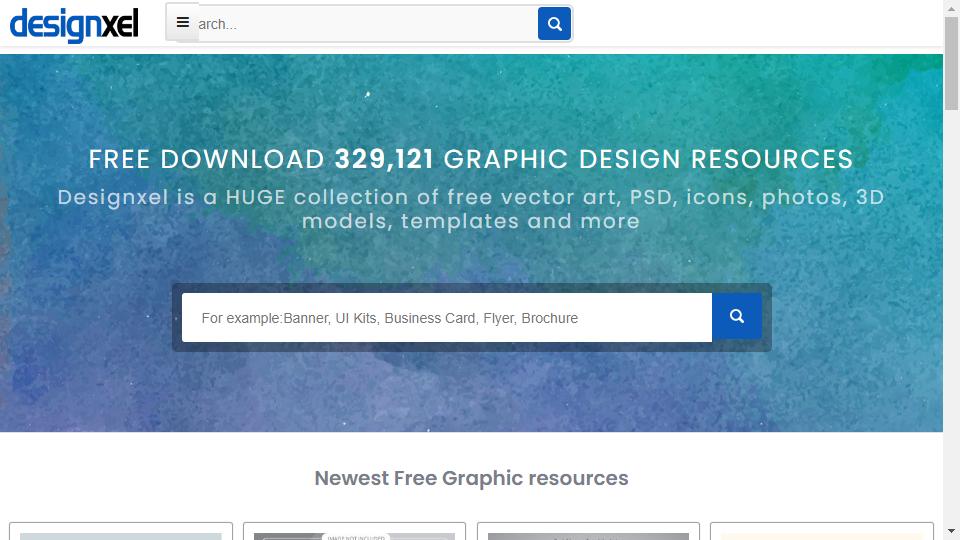Click the hero search magnifier button
Viewport: 960px width, 540px height.
737,317
